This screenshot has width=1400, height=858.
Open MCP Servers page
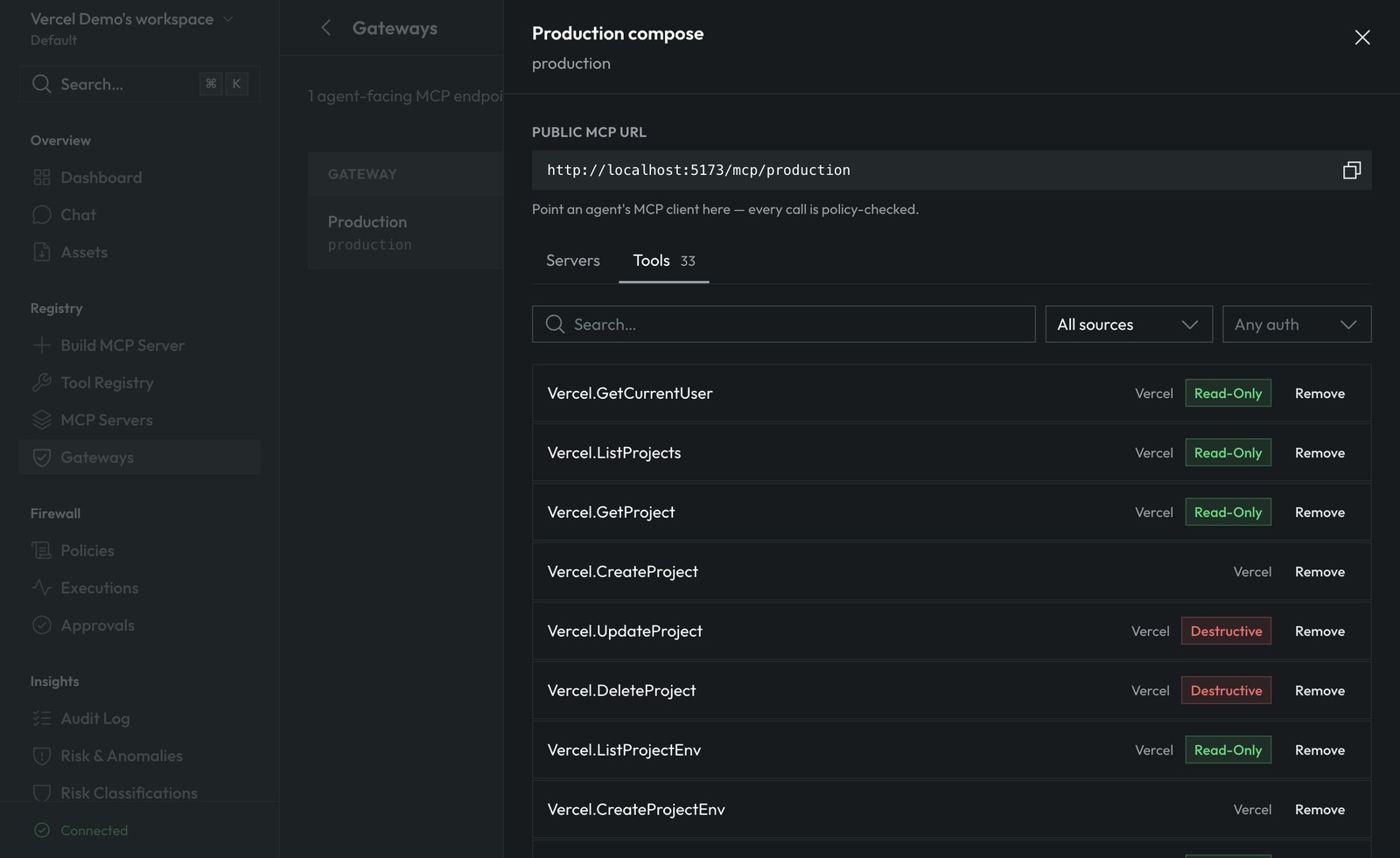[x=139, y=420]
